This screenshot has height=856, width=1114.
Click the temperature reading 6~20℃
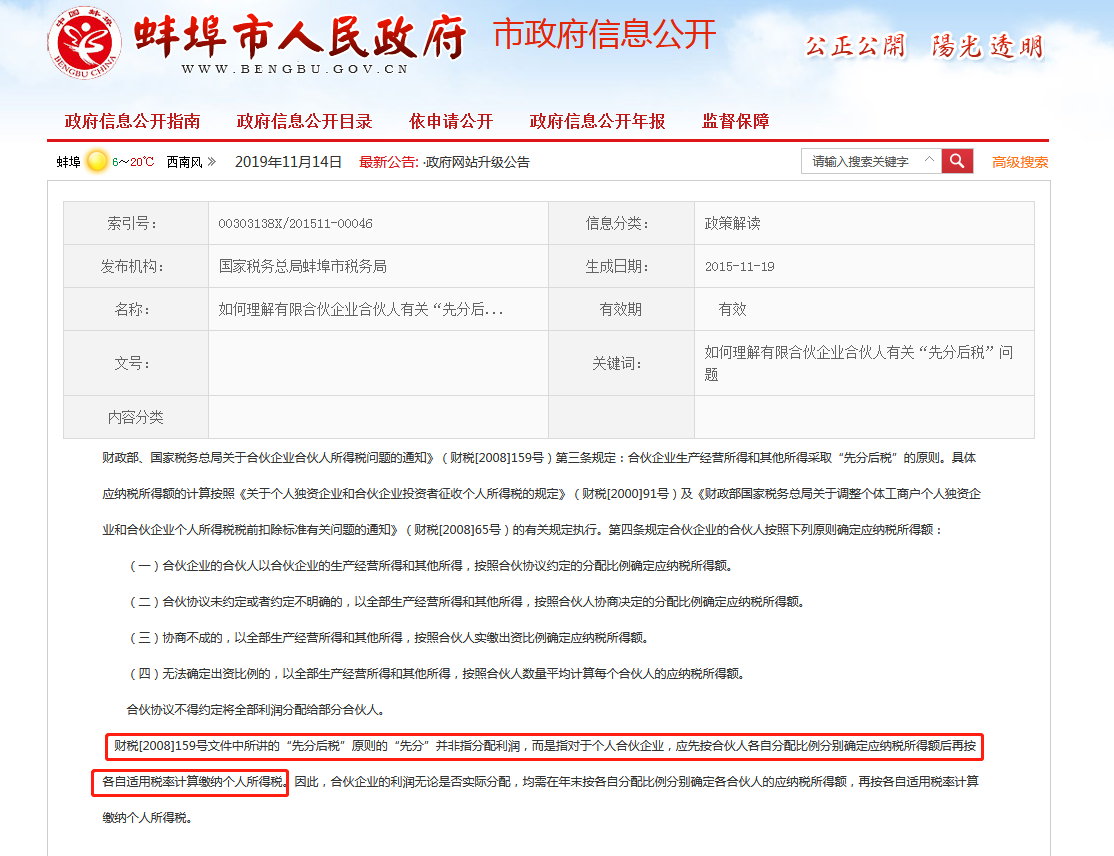[133, 162]
